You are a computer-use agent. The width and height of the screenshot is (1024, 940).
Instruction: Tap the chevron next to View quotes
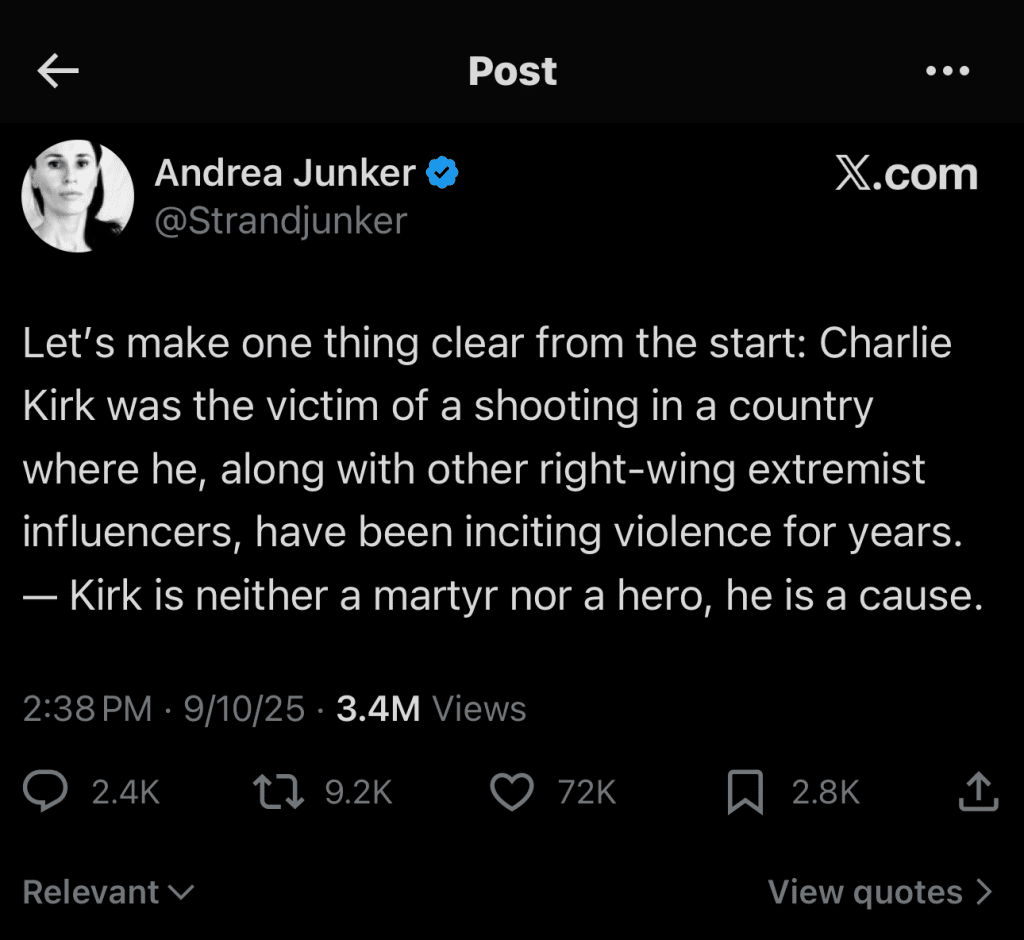pyautogui.click(x=984, y=891)
